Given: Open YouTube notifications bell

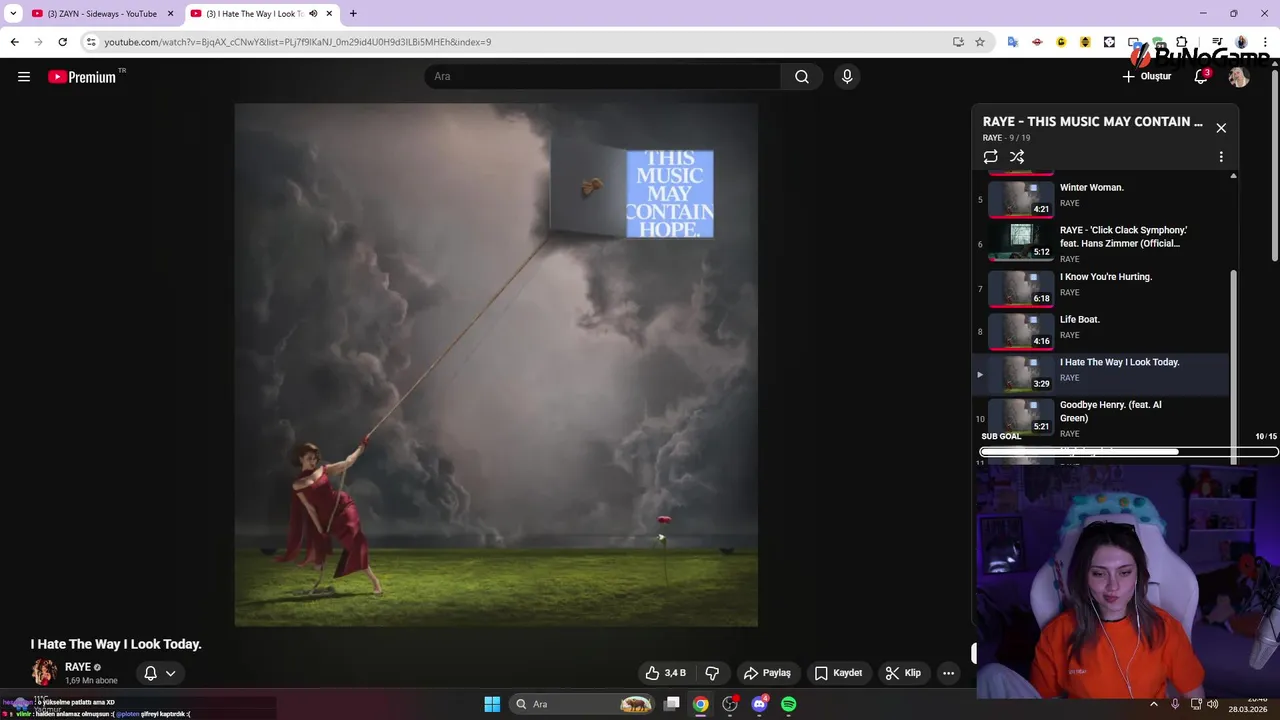Looking at the screenshot, I should (x=1201, y=77).
